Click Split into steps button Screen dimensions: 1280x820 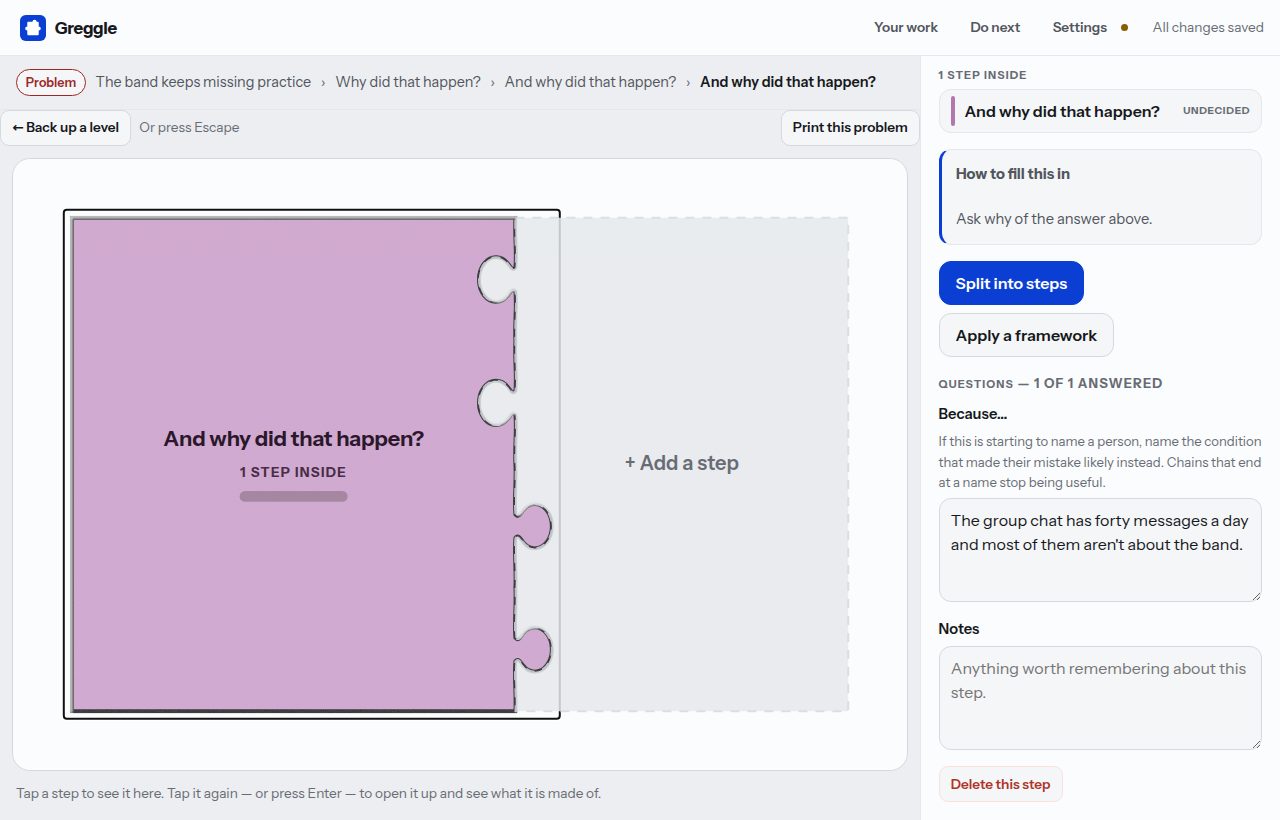coord(1011,284)
